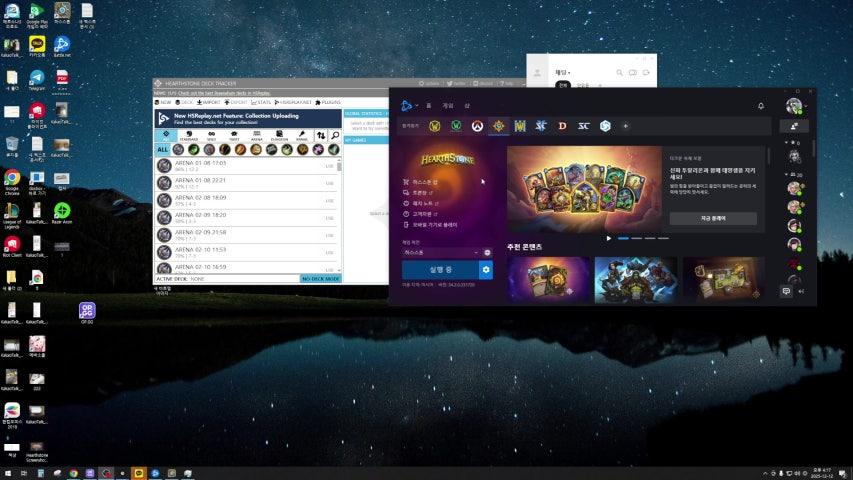Collapse the Battle.net friends sidebar
The width and height of the screenshot is (853, 480).
click(x=801, y=292)
